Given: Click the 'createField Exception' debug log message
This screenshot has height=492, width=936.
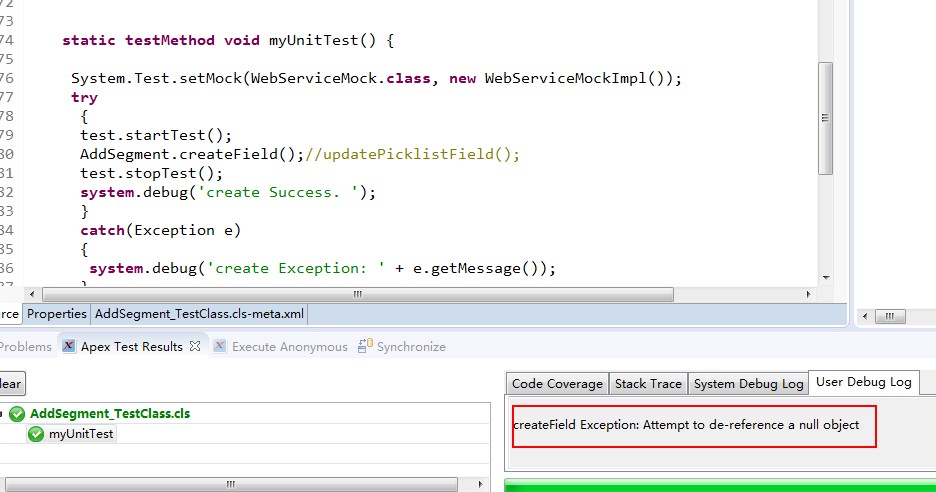Looking at the screenshot, I should [686, 425].
